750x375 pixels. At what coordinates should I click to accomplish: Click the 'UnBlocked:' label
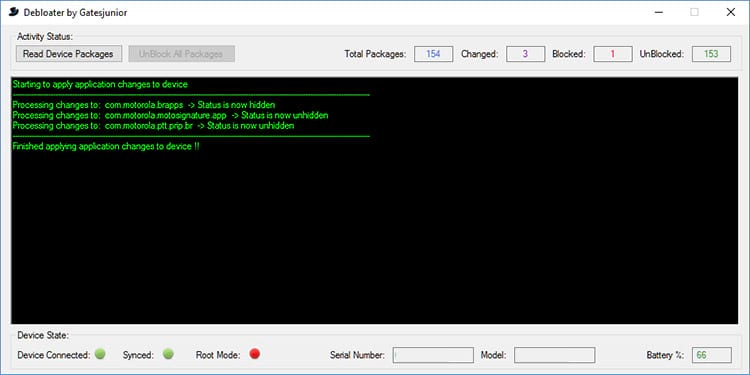pyautogui.click(x=662, y=54)
